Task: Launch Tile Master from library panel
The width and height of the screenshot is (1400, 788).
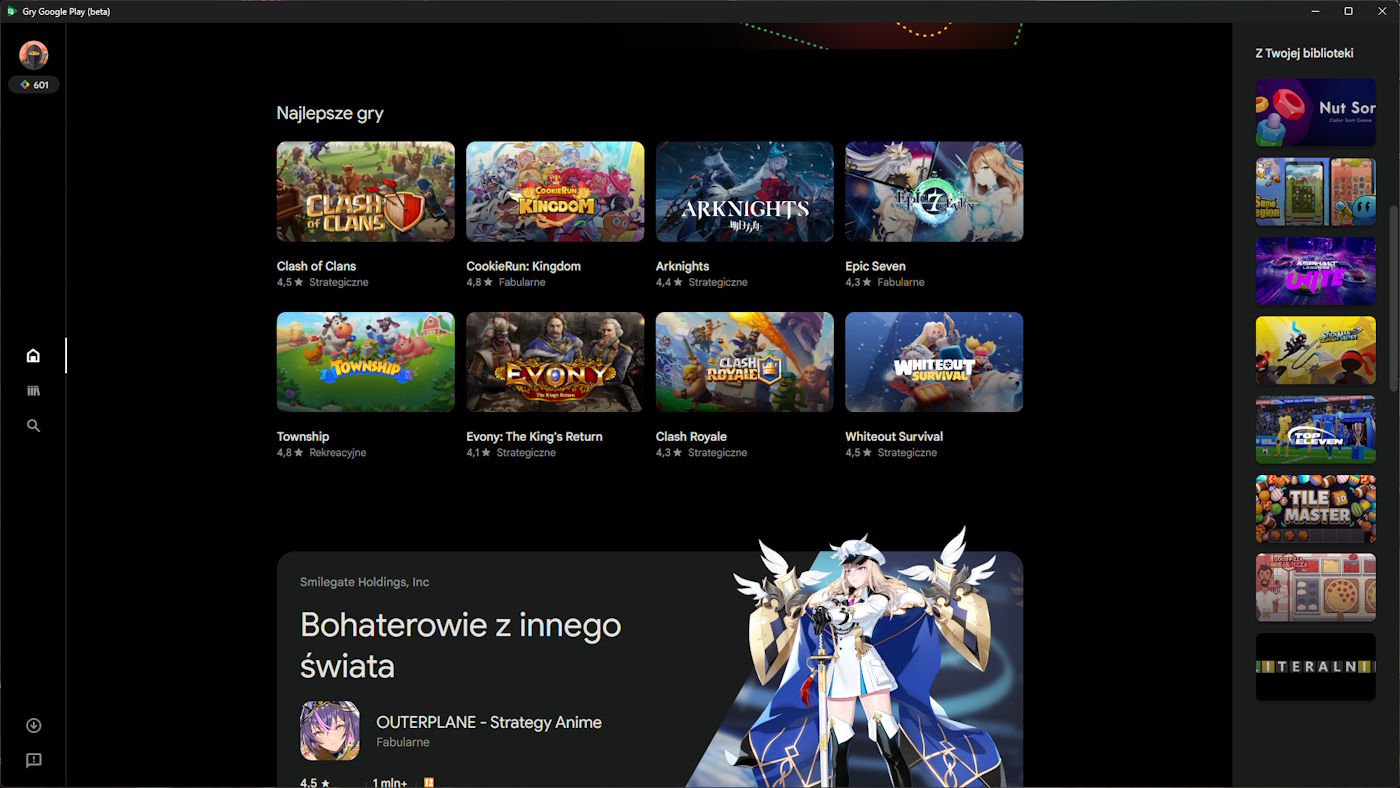Action: (1315, 509)
